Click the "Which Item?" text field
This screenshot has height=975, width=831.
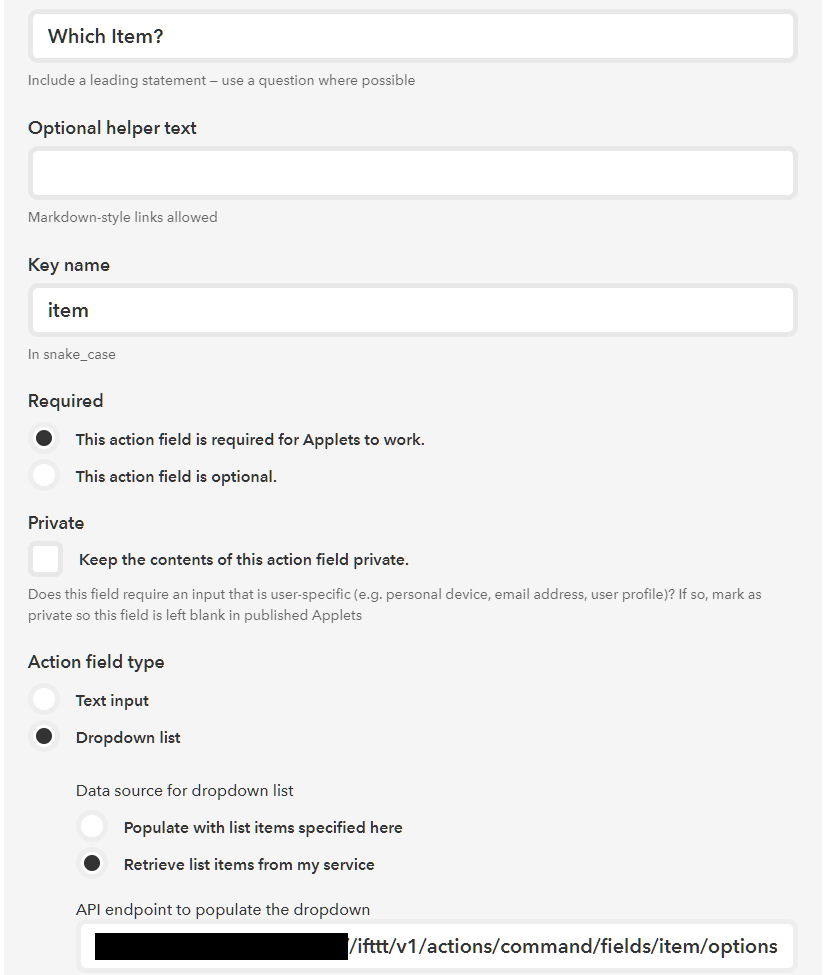[412, 37]
